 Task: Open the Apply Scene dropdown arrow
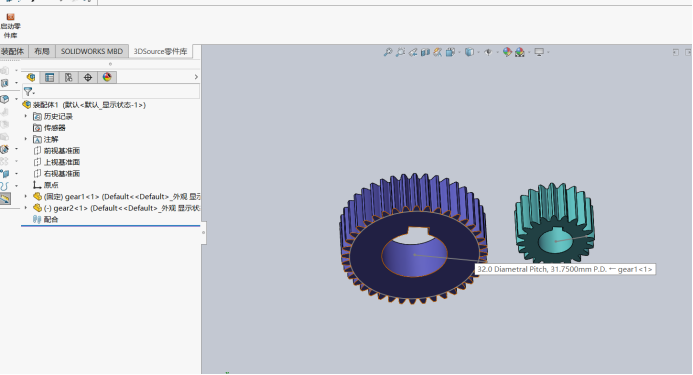[529, 53]
